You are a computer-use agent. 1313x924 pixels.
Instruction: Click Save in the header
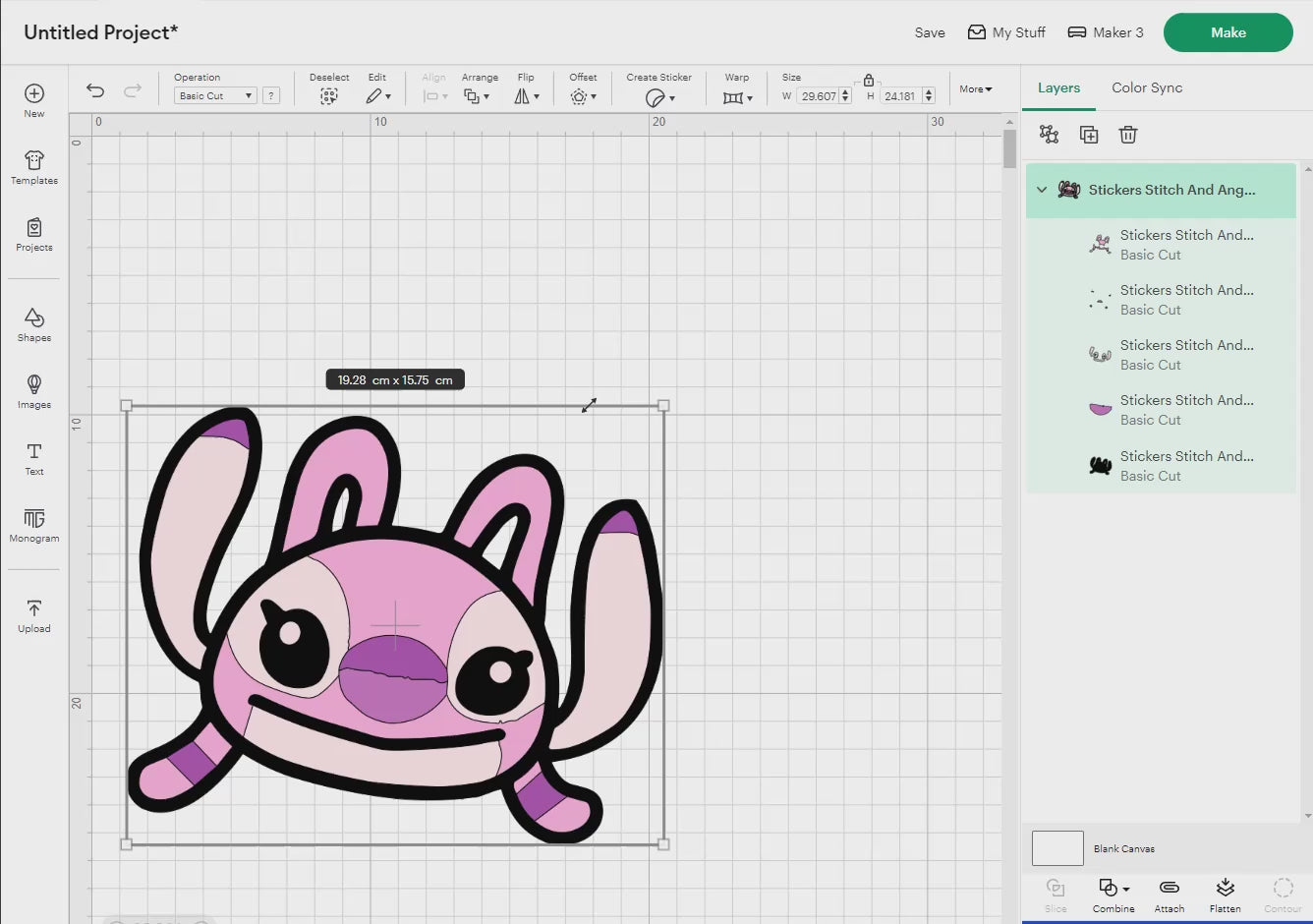pyautogui.click(x=930, y=32)
